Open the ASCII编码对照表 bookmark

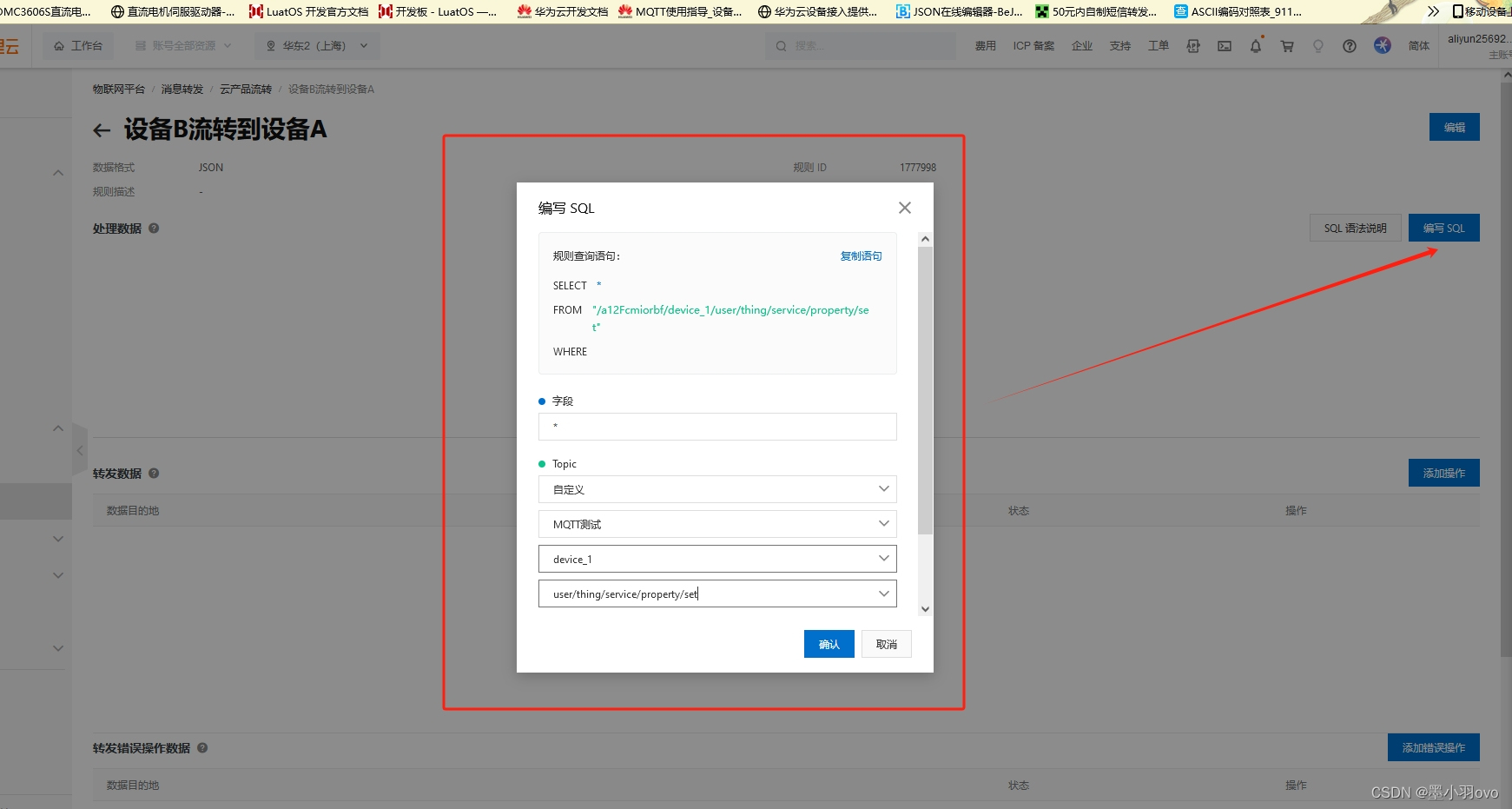pos(1238,11)
